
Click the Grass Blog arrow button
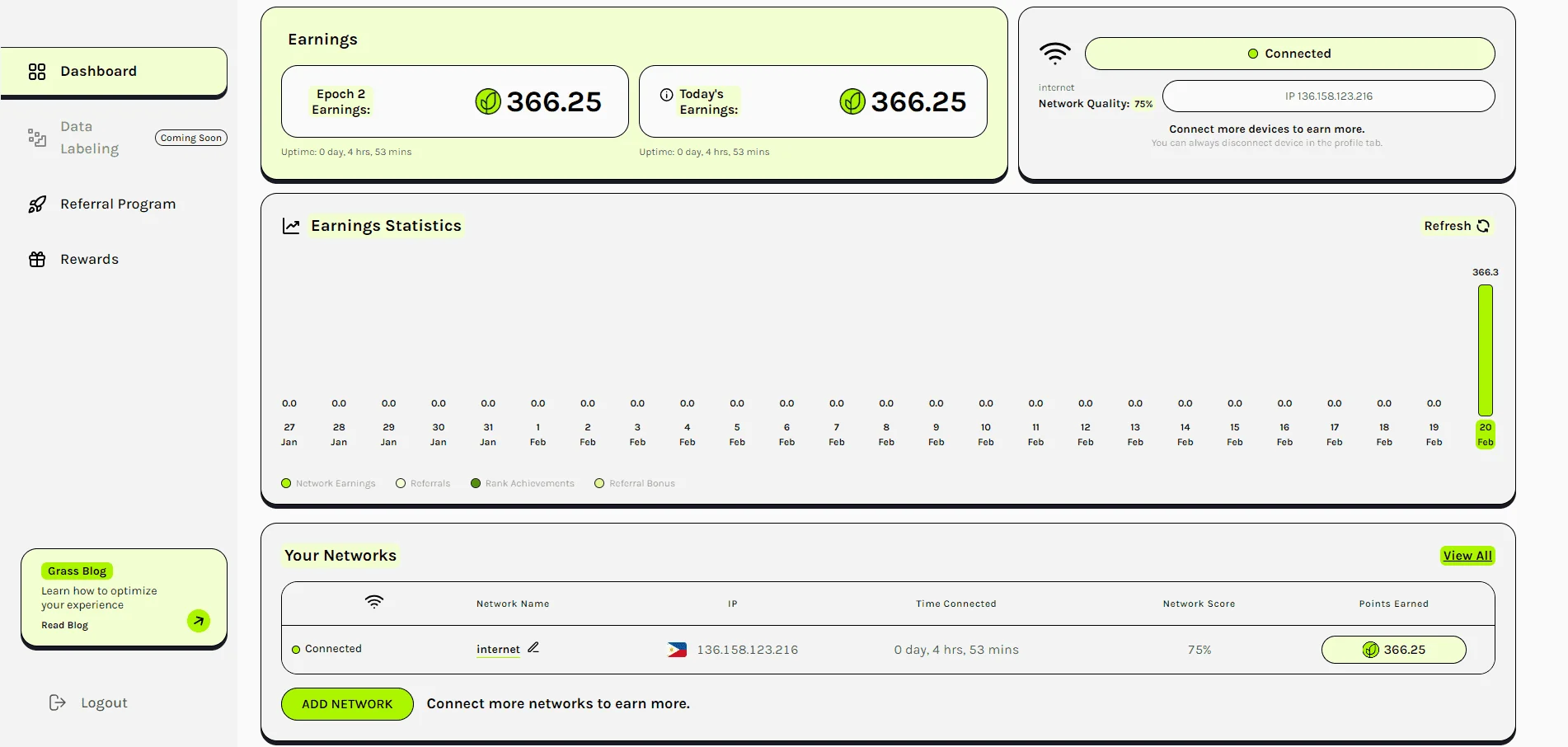pyautogui.click(x=199, y=621)
